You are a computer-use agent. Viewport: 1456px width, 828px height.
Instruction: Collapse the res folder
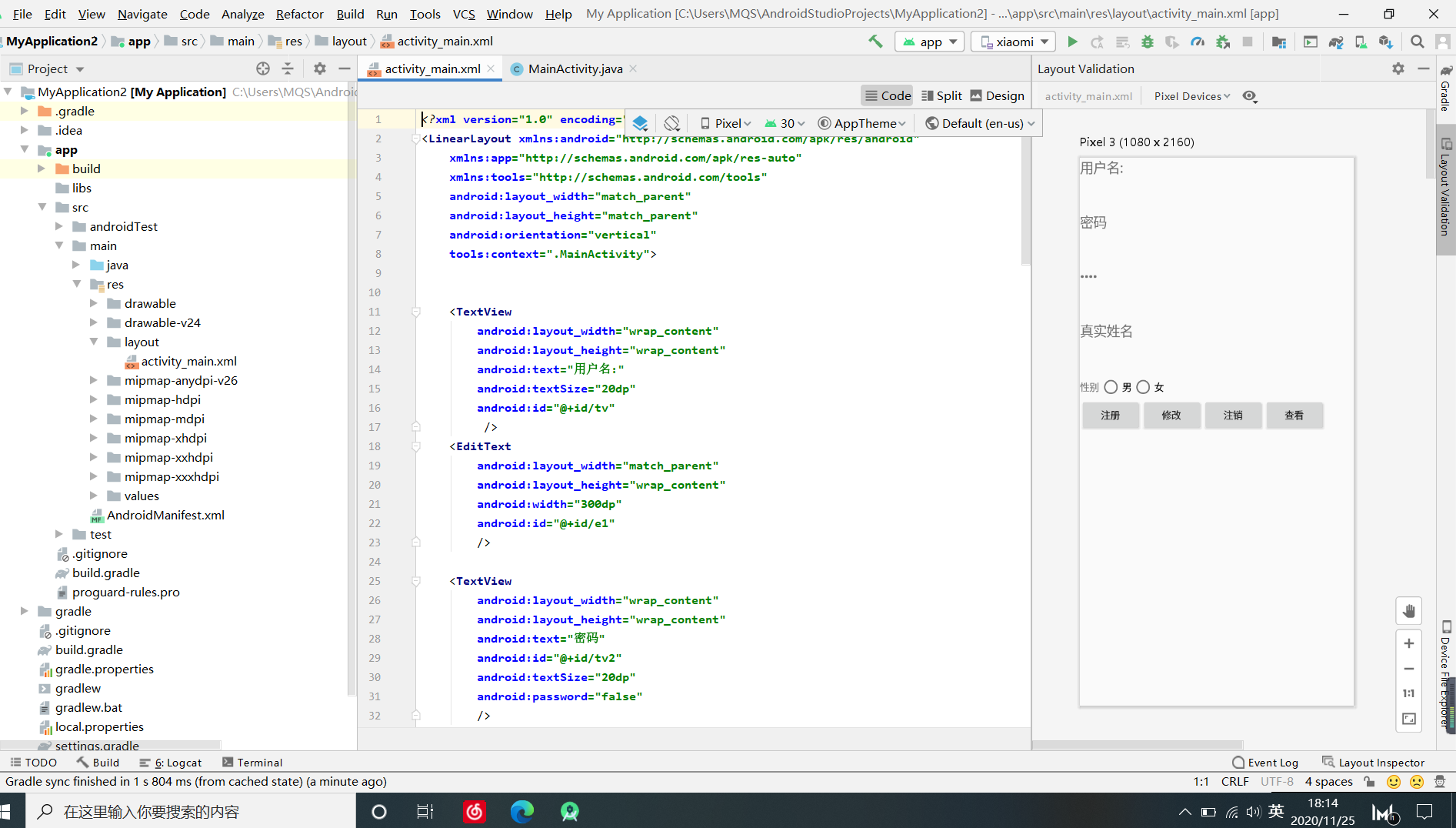[76, 284]
